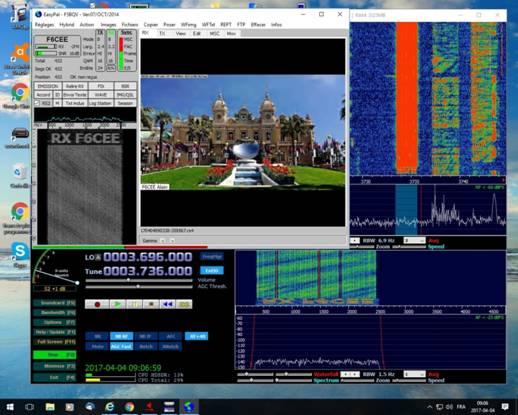The image size is (518, 415).
Task: Rewind using the blue double-arrow button
Action: point(168,304)
